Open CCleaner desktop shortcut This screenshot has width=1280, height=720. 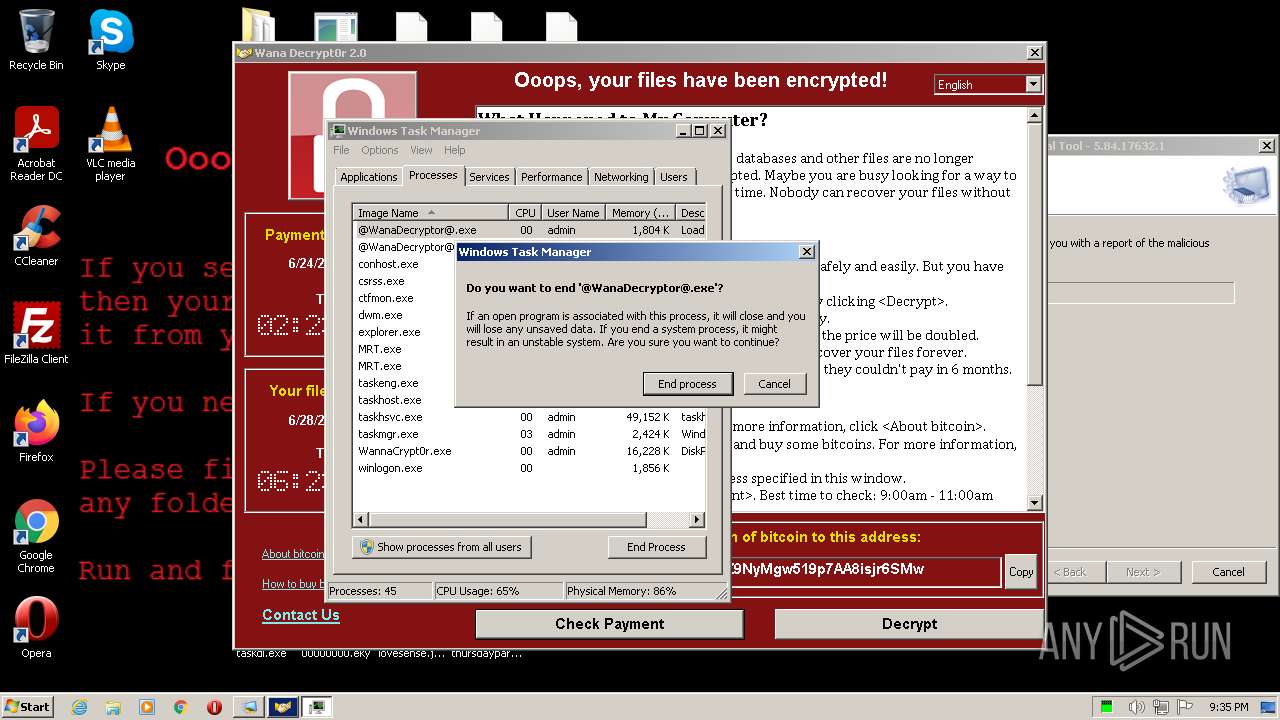coord(36,236)
